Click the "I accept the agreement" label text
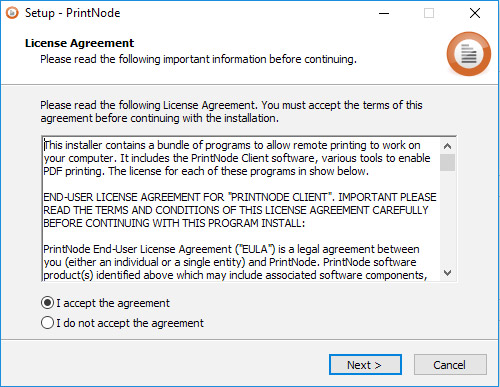The height and width of the screenshot is (387, 500). click(x=113, y=303)
